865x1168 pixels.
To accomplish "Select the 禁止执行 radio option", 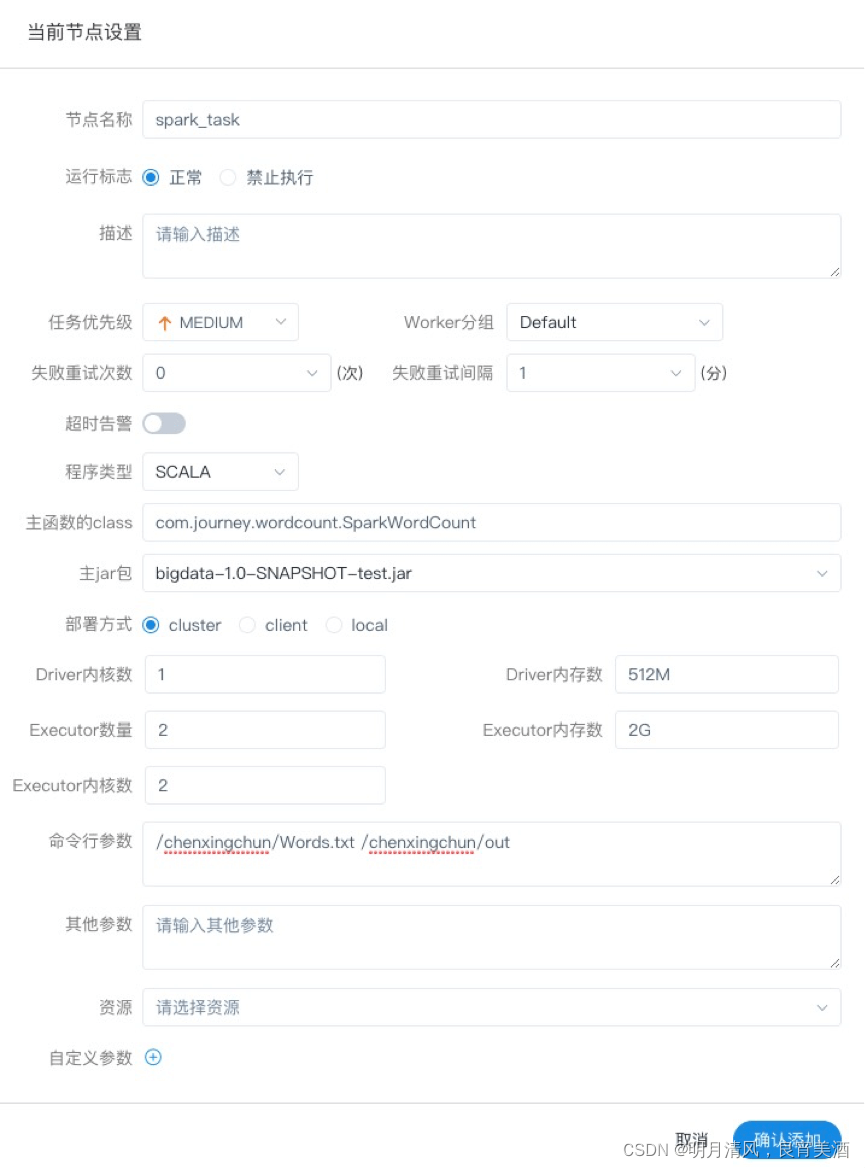I will tap(228, 177).
